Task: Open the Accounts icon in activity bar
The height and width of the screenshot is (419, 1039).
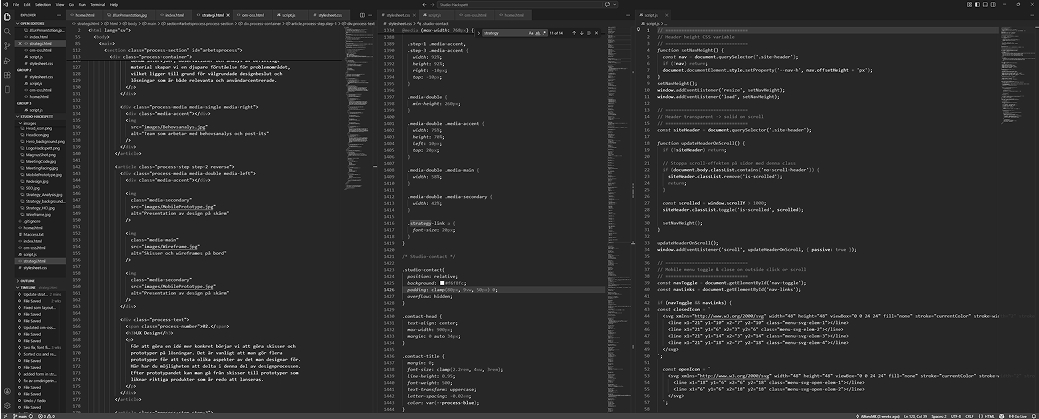Action: [x=7, y=393]
